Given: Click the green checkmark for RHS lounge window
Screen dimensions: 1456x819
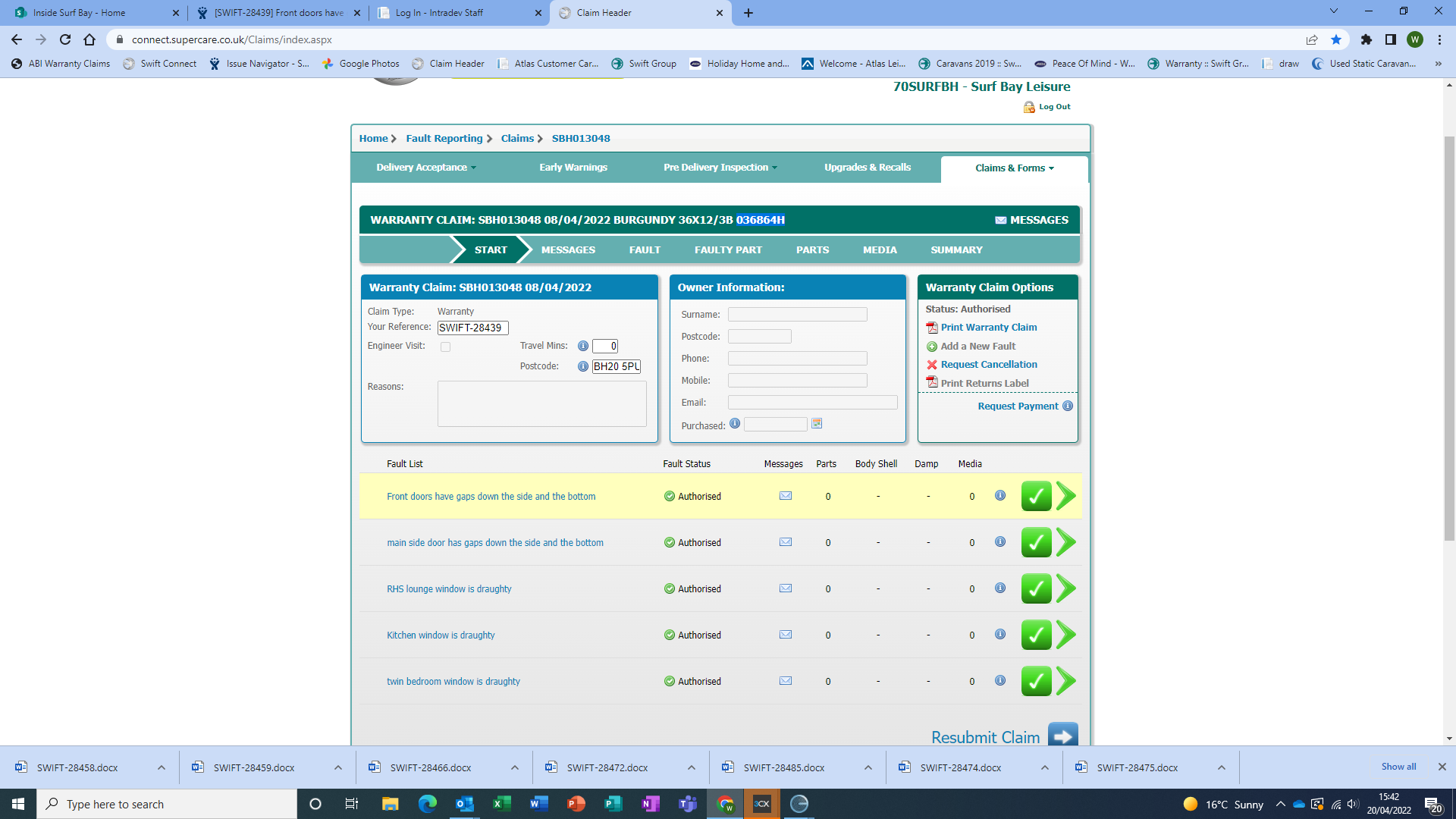Looking at the screenshot, I should (x=1036, y=588).
